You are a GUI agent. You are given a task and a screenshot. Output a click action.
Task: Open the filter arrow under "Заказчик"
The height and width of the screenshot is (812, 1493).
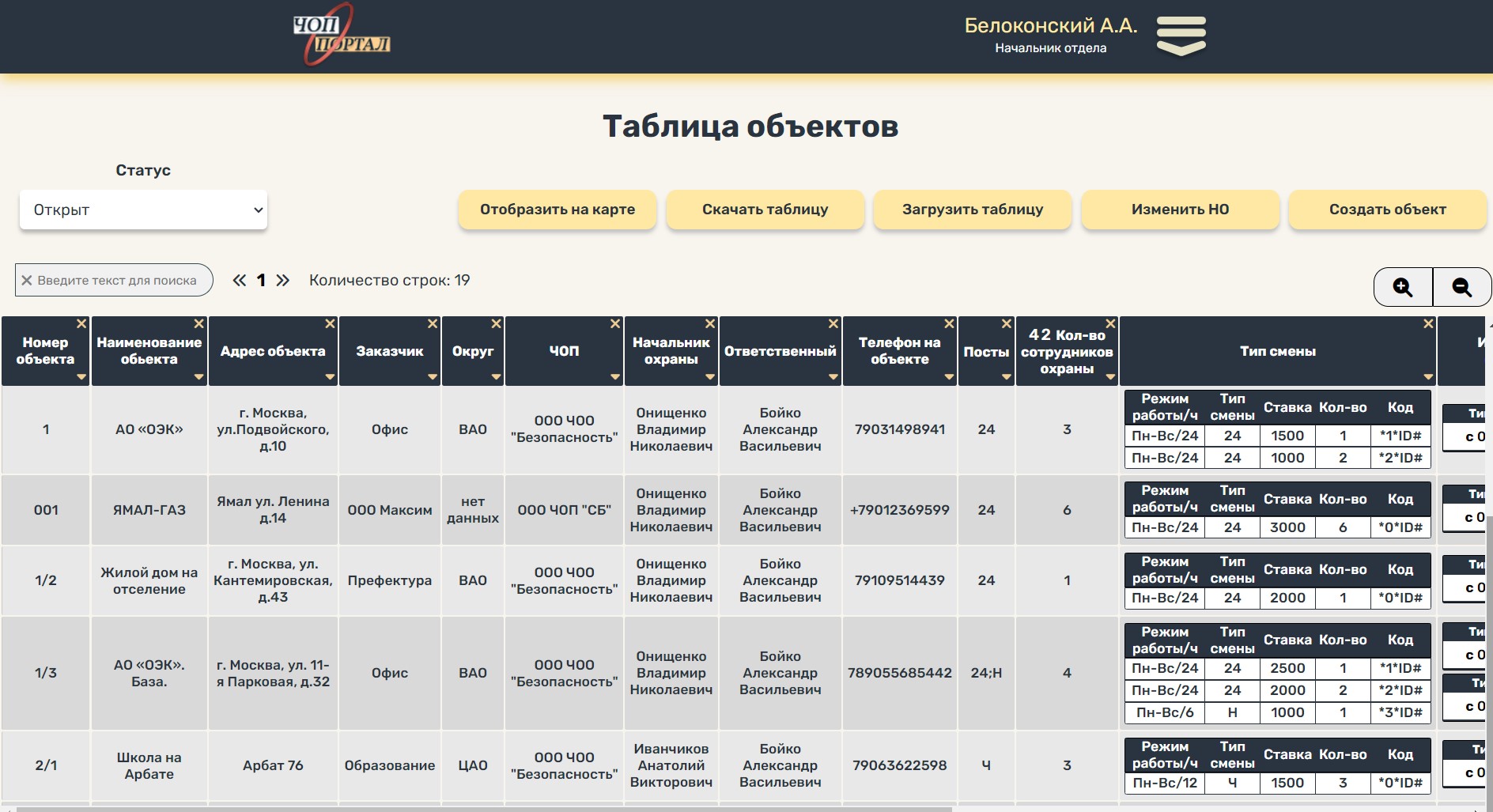432,378
